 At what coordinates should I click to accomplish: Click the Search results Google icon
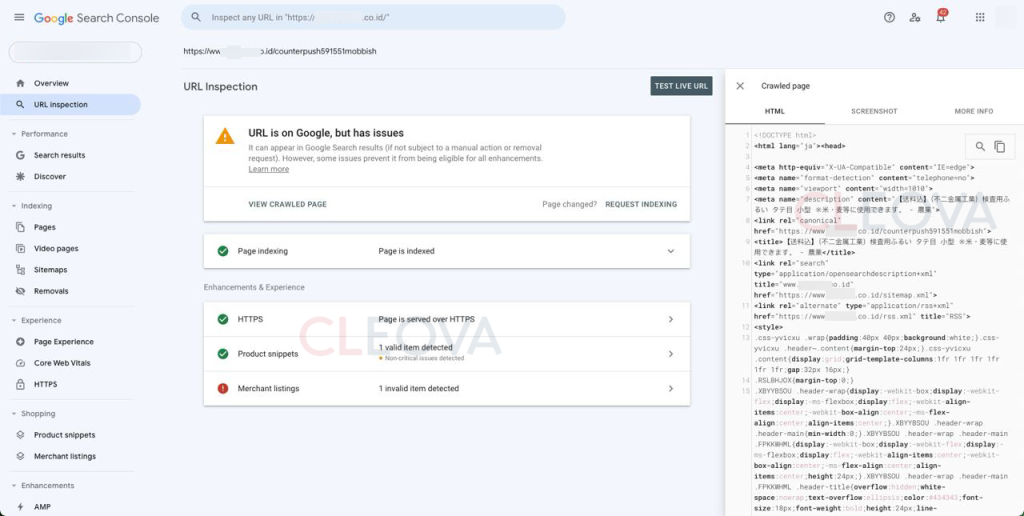[x=20, y=155]
